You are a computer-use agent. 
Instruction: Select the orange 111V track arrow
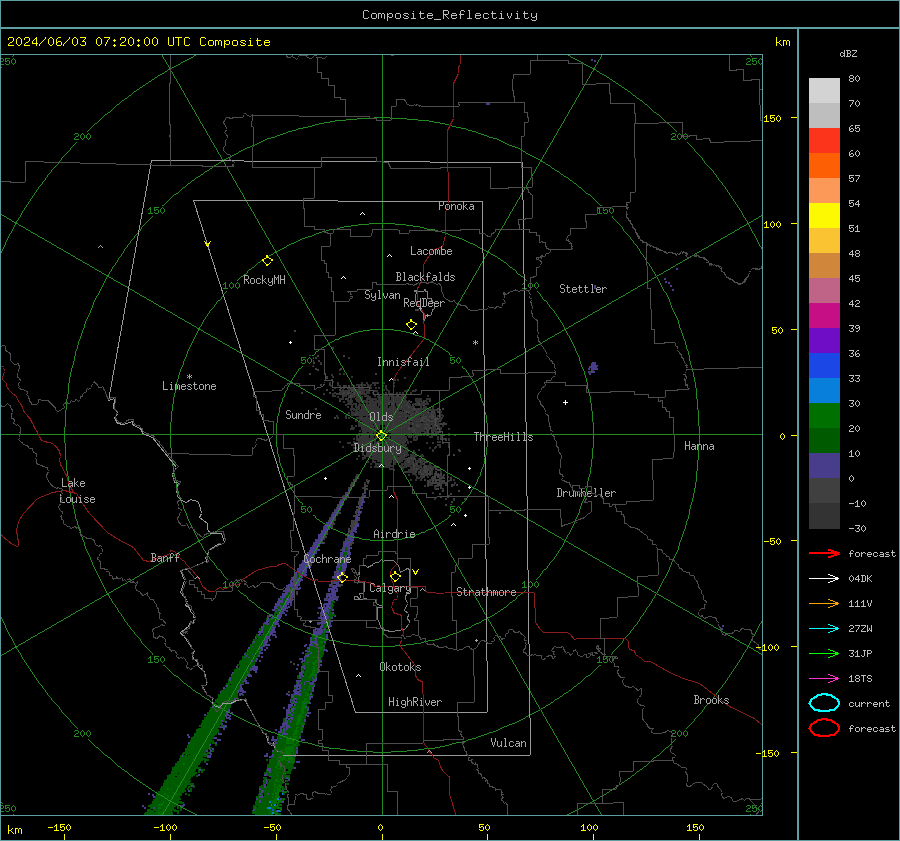(824, 603)
